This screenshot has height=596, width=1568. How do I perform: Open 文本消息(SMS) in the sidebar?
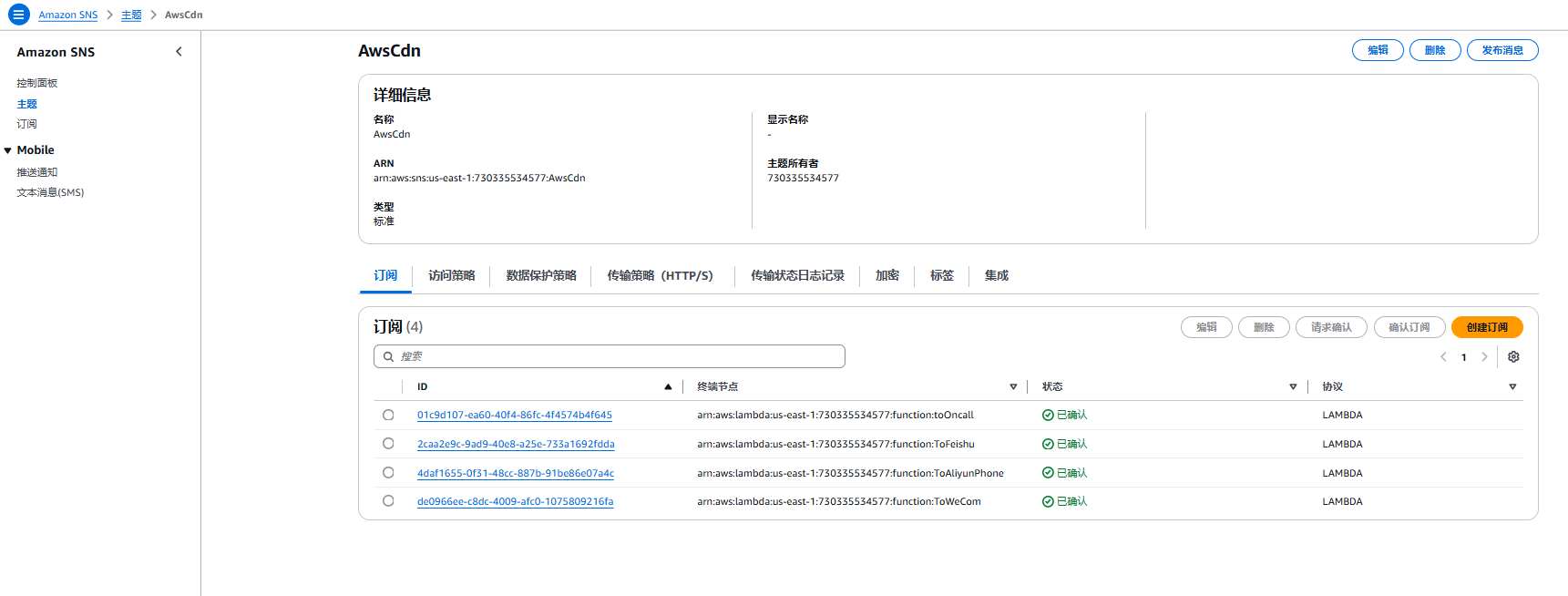(50, 192)
